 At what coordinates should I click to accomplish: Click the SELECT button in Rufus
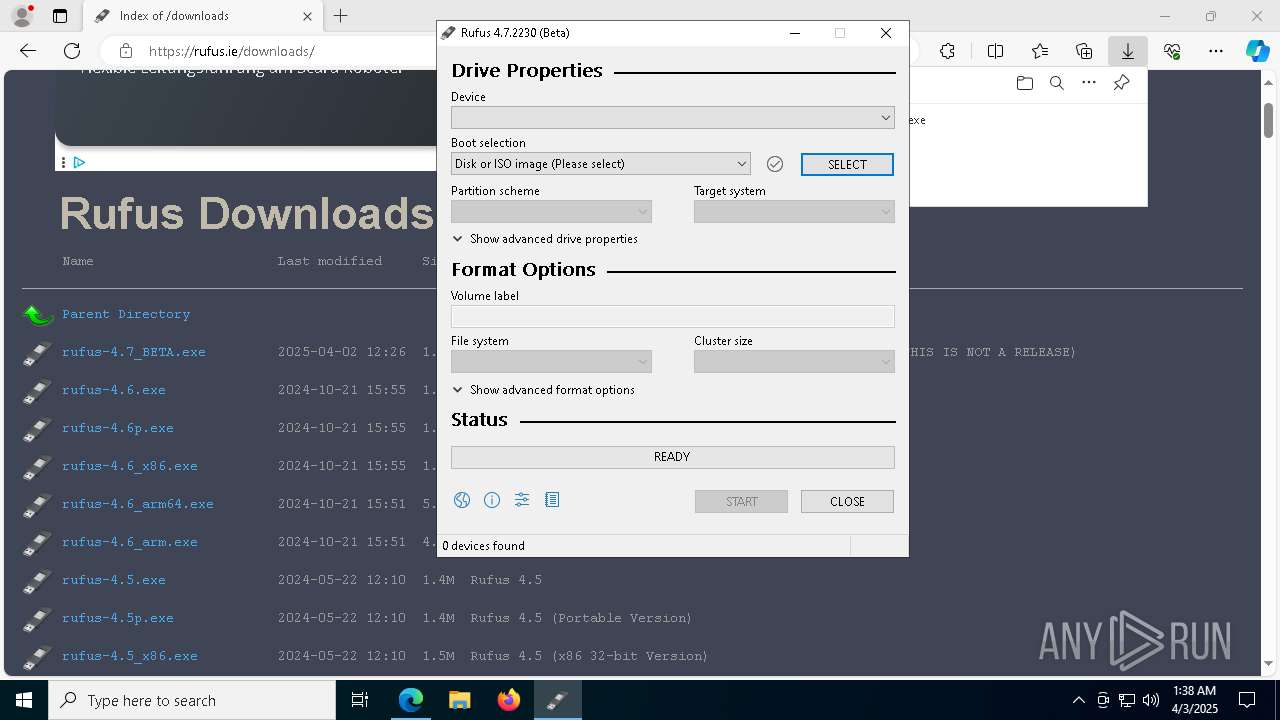pyautogui.click(x=847, y=164)
